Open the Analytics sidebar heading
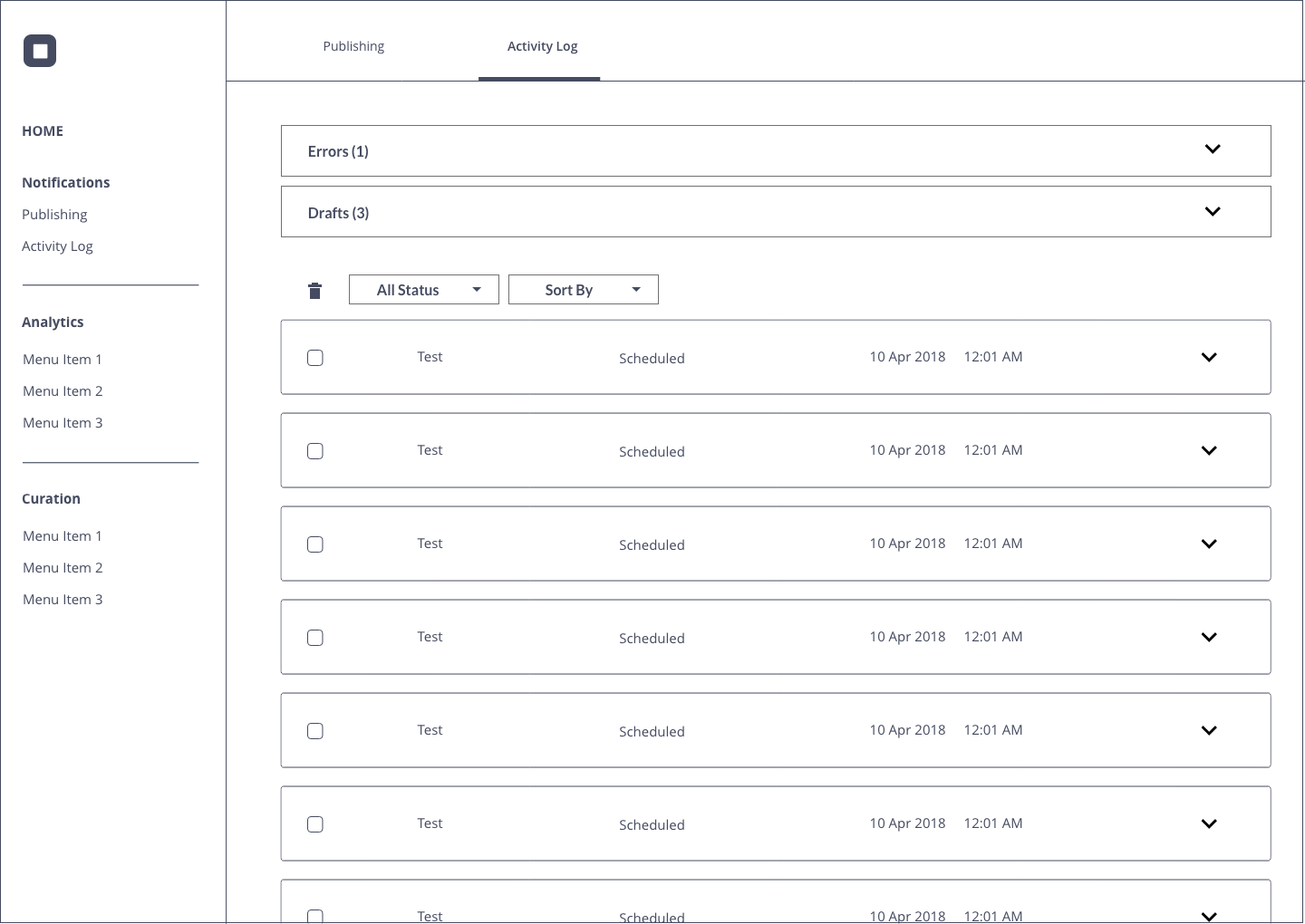Viewport: 1305px width, 924px height. 53,322
